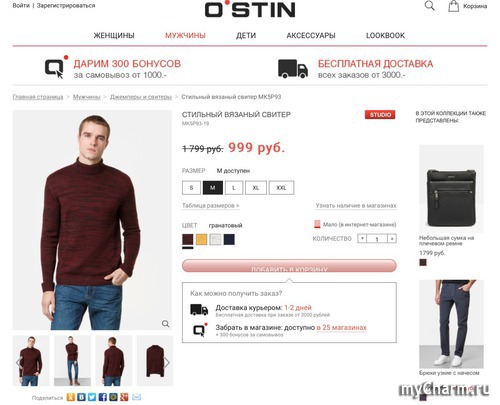Open the shopping bag Корзина icon
500x405 pixels.
click(453, 6)
